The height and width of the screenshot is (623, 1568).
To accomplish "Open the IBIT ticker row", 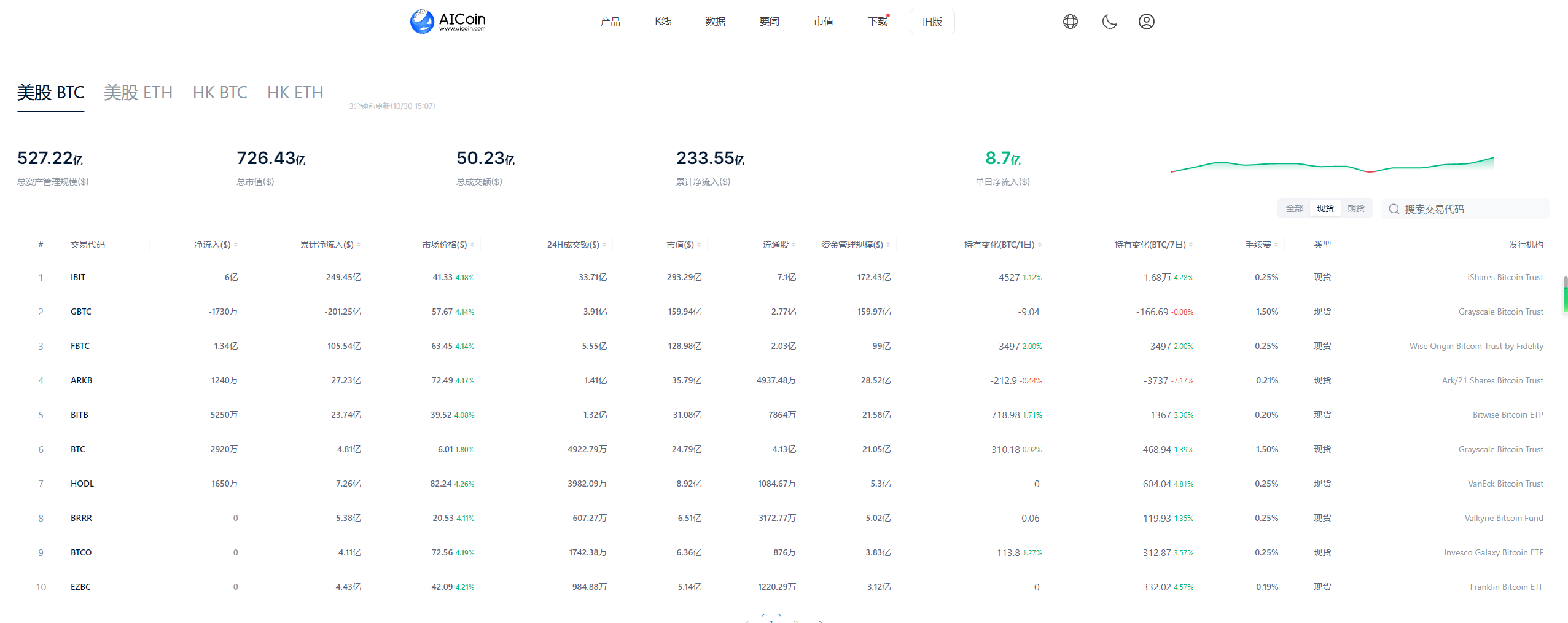I will coord(784,277).
